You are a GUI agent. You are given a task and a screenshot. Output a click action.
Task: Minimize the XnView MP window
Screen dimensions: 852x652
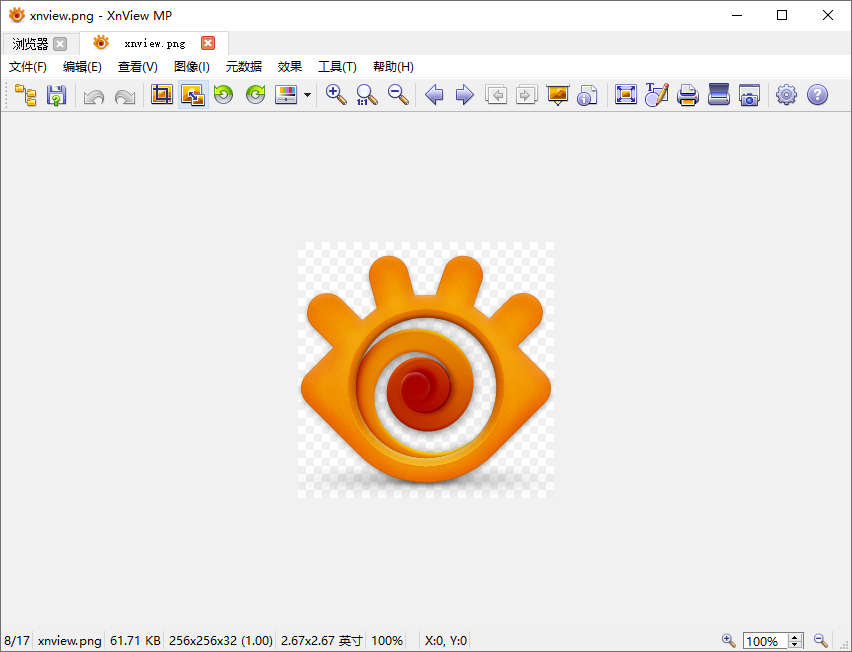737,15
